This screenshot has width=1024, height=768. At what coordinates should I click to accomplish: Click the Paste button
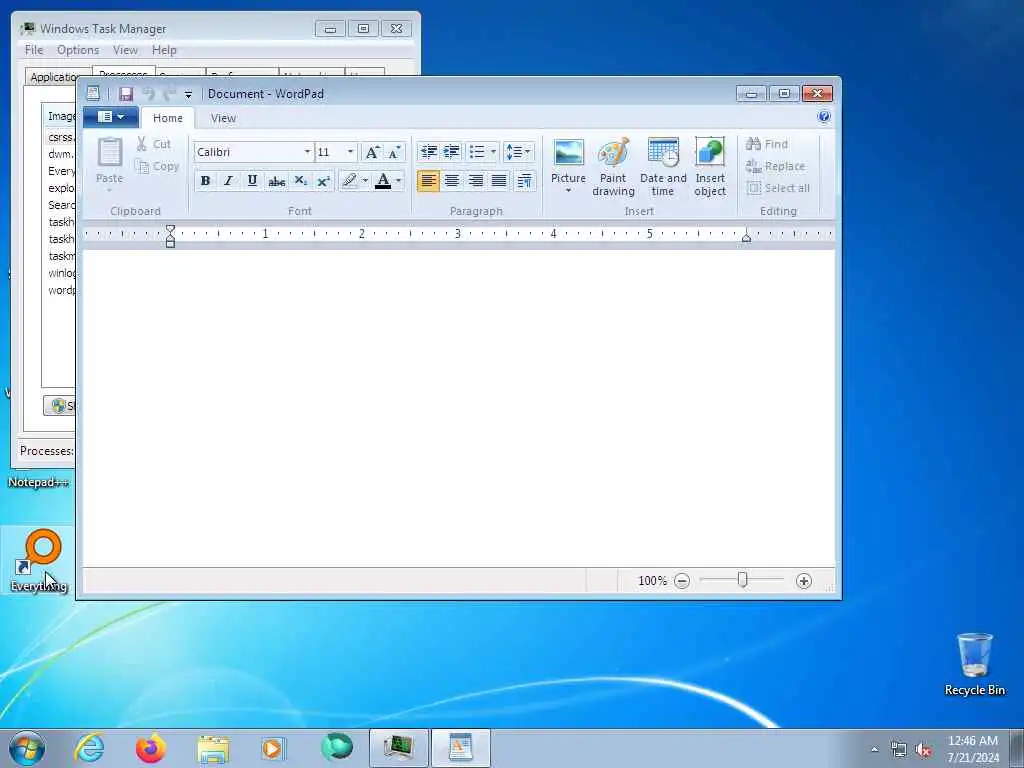(109, 165)
